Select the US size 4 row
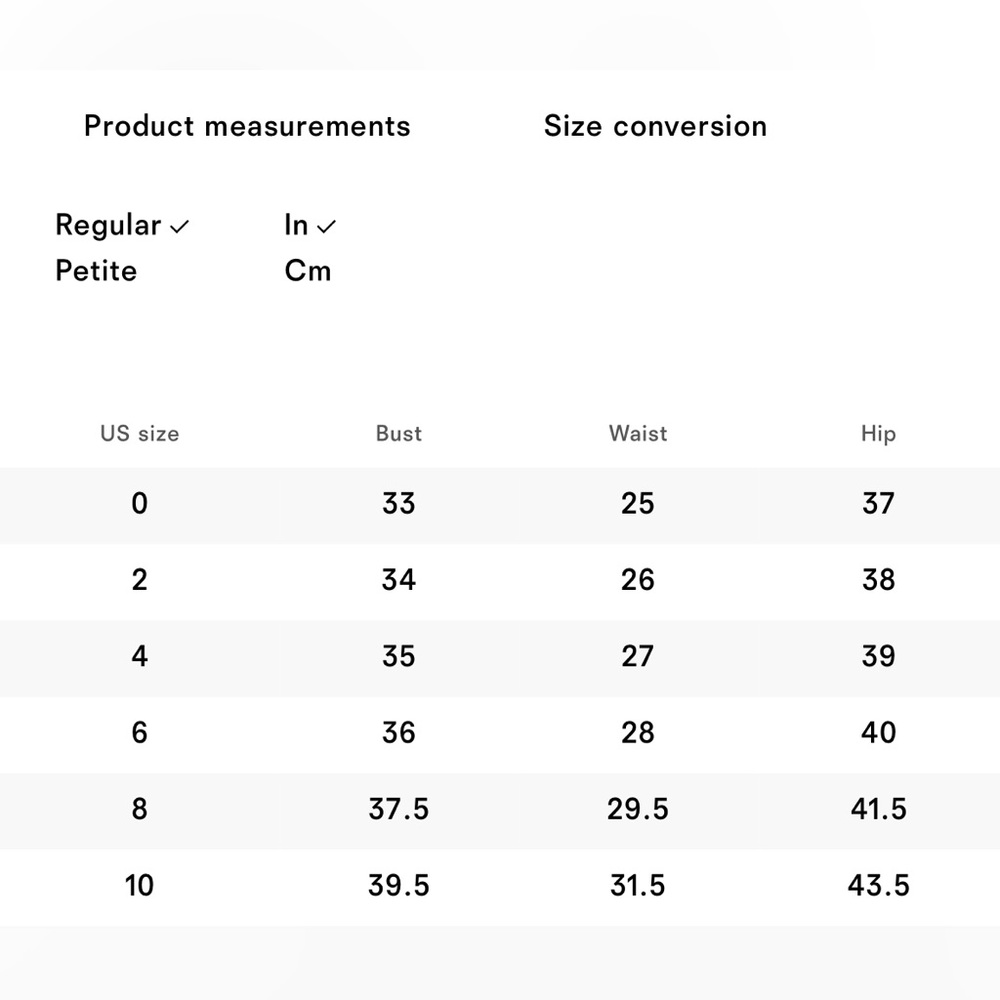 (x=500, y=658)
